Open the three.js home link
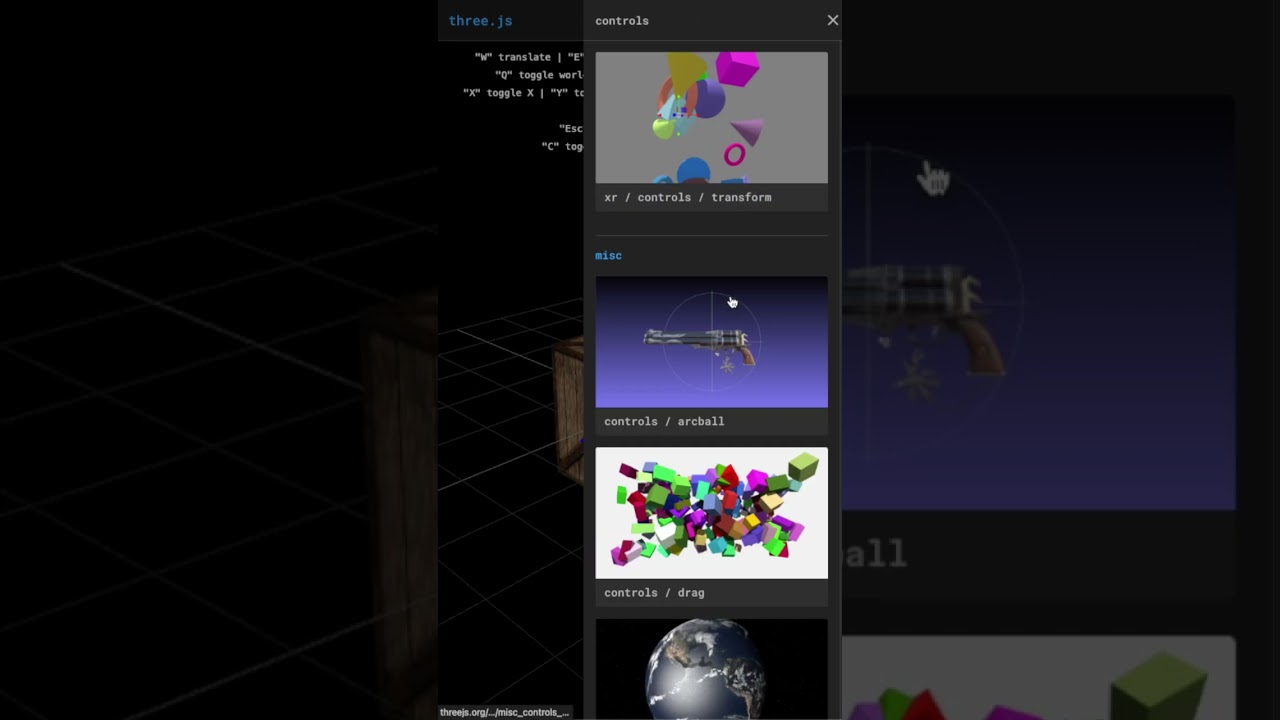This screenshot has height=720, width=1280. point(481,20)
